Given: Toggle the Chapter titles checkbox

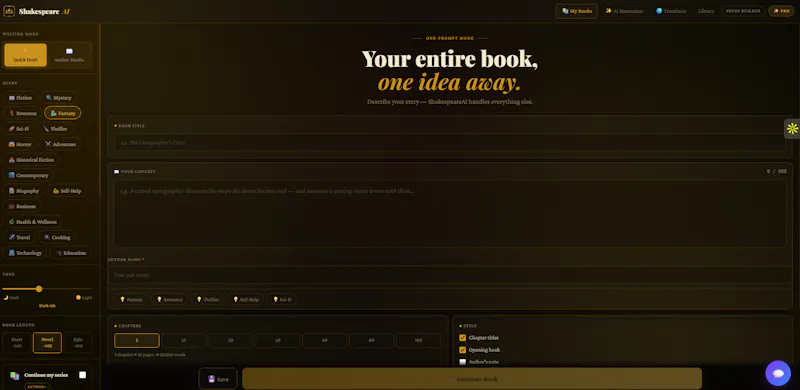Looking at the screenshot, I should coord(462,337).
